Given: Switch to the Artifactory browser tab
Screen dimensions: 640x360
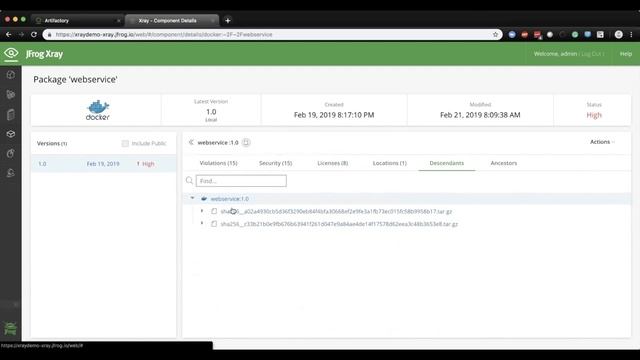Looking at the screenshot, I should click(x=78, y=20).
